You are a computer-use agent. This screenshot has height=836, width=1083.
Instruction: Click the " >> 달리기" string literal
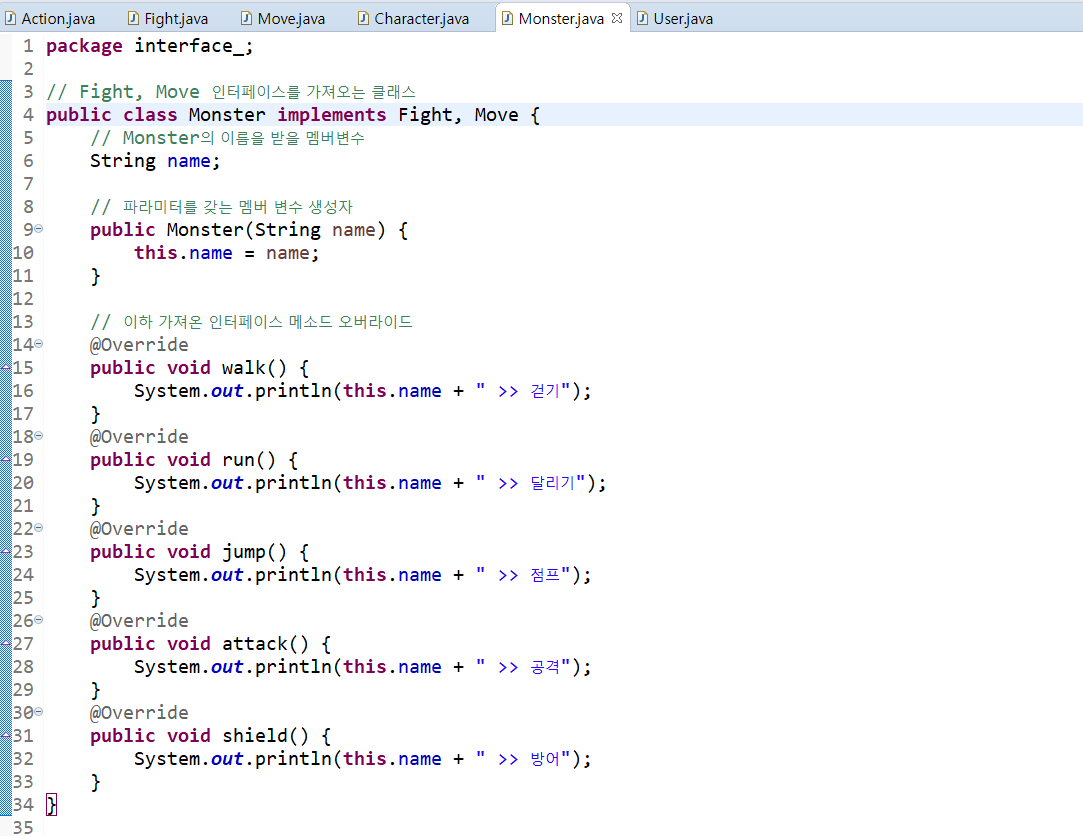(530, 483)
